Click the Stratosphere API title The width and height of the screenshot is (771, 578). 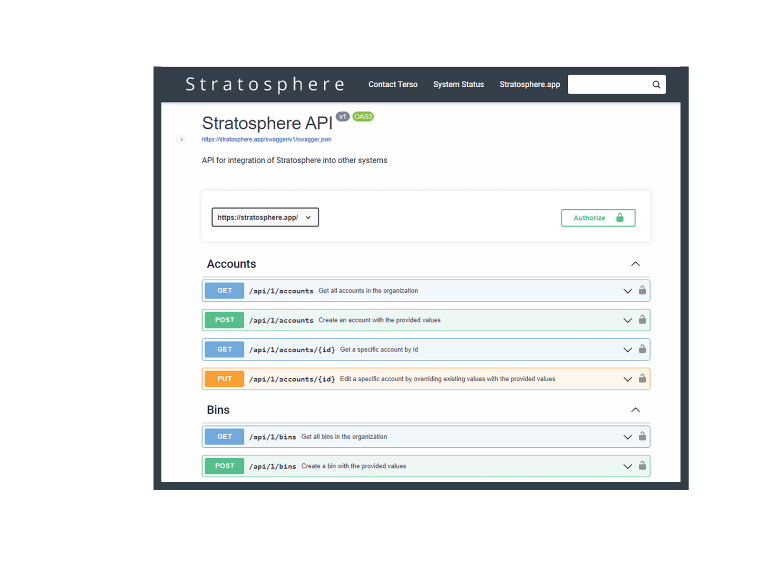tap(267, 123)
